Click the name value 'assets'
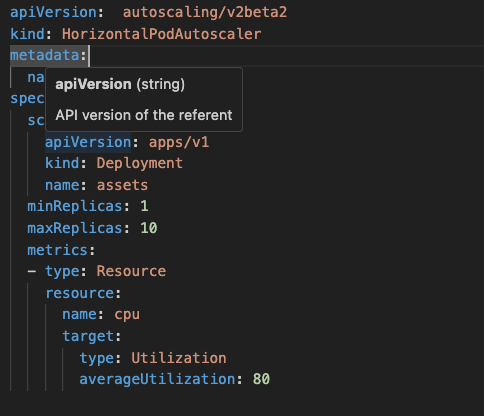484x416 pixels. pyautogui.click(x=122, y=185)
